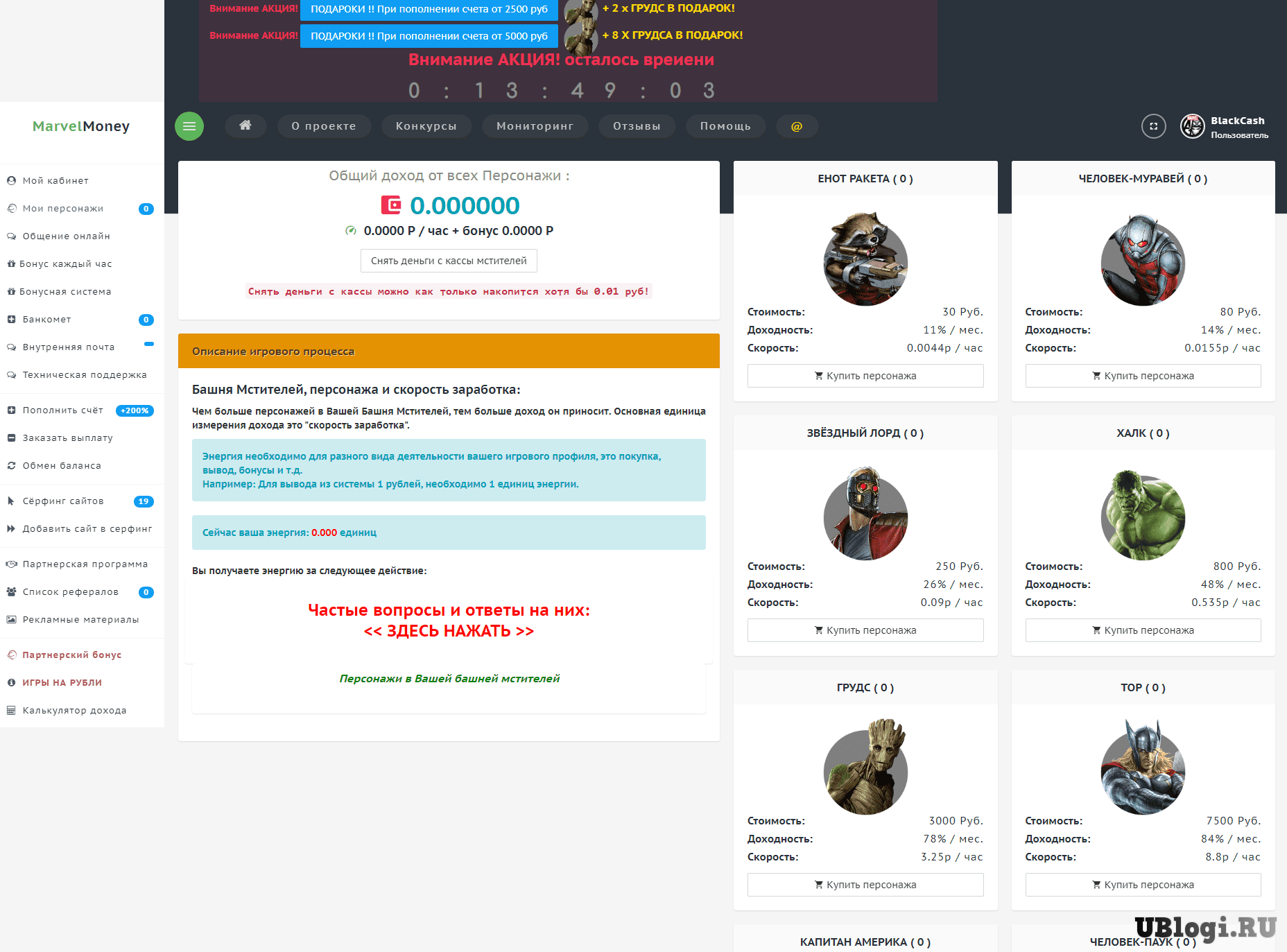Click the @ email icon in navbar
The image size is (1287, 952).
pyautogui.click(x=797, y=126)
